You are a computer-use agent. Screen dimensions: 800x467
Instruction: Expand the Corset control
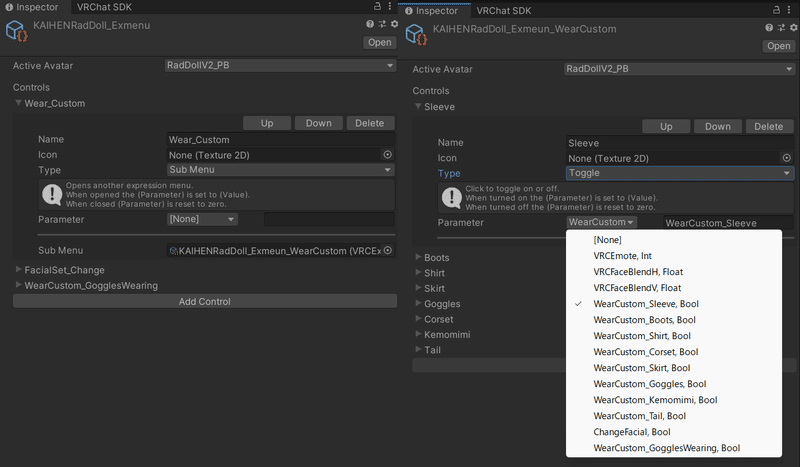point(418,318)
